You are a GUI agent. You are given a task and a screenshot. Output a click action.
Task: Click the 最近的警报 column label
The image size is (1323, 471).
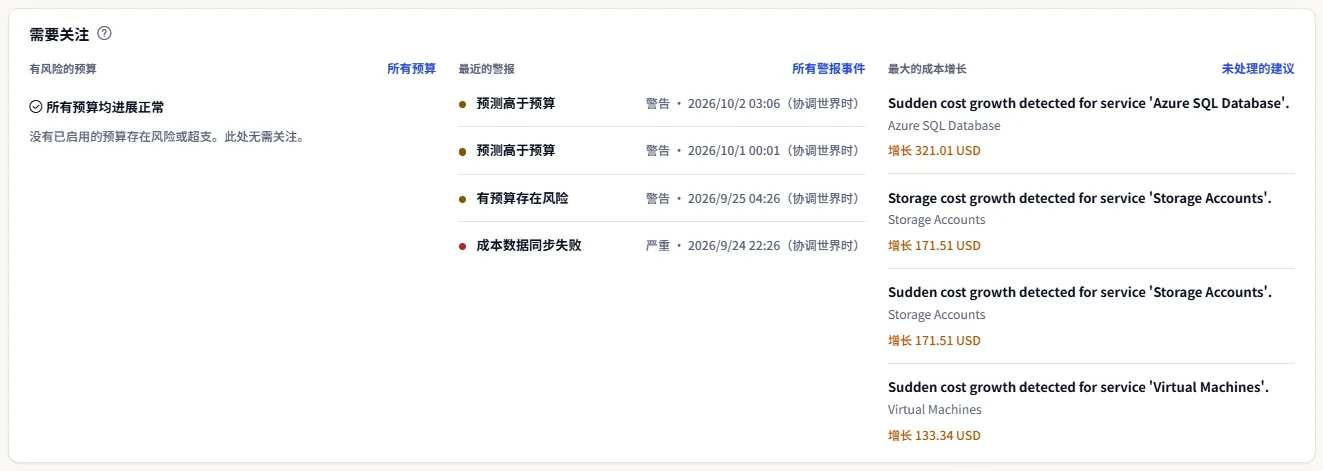[486, 69]
